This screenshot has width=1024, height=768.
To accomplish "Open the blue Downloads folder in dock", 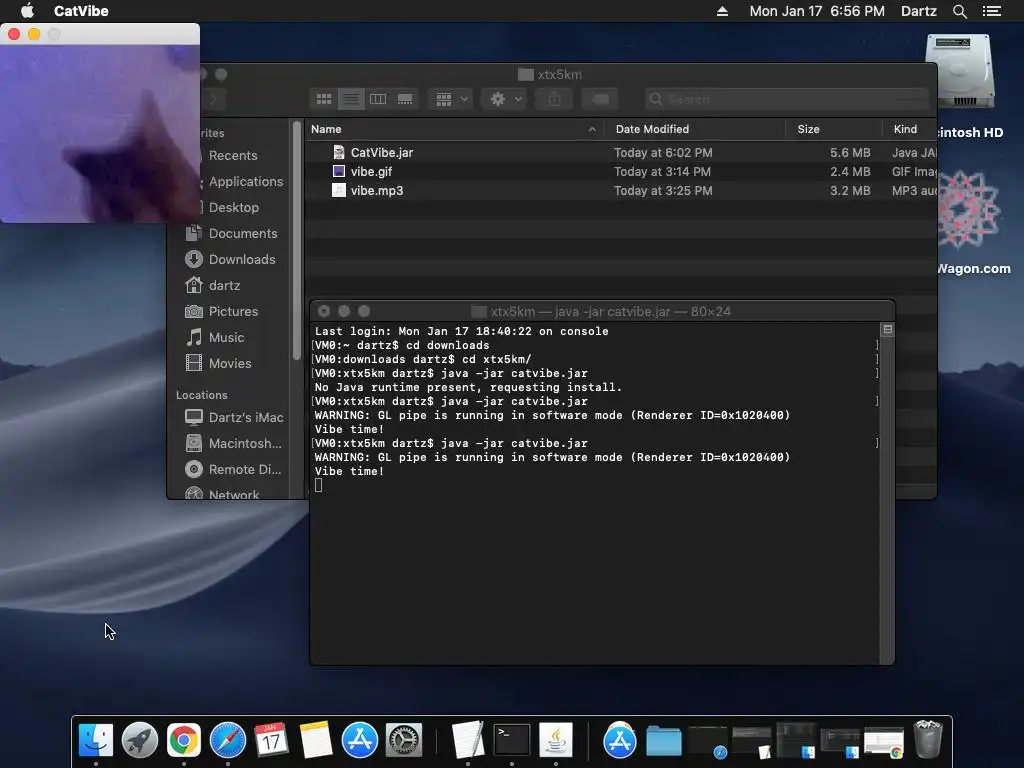I will [664, 741].
